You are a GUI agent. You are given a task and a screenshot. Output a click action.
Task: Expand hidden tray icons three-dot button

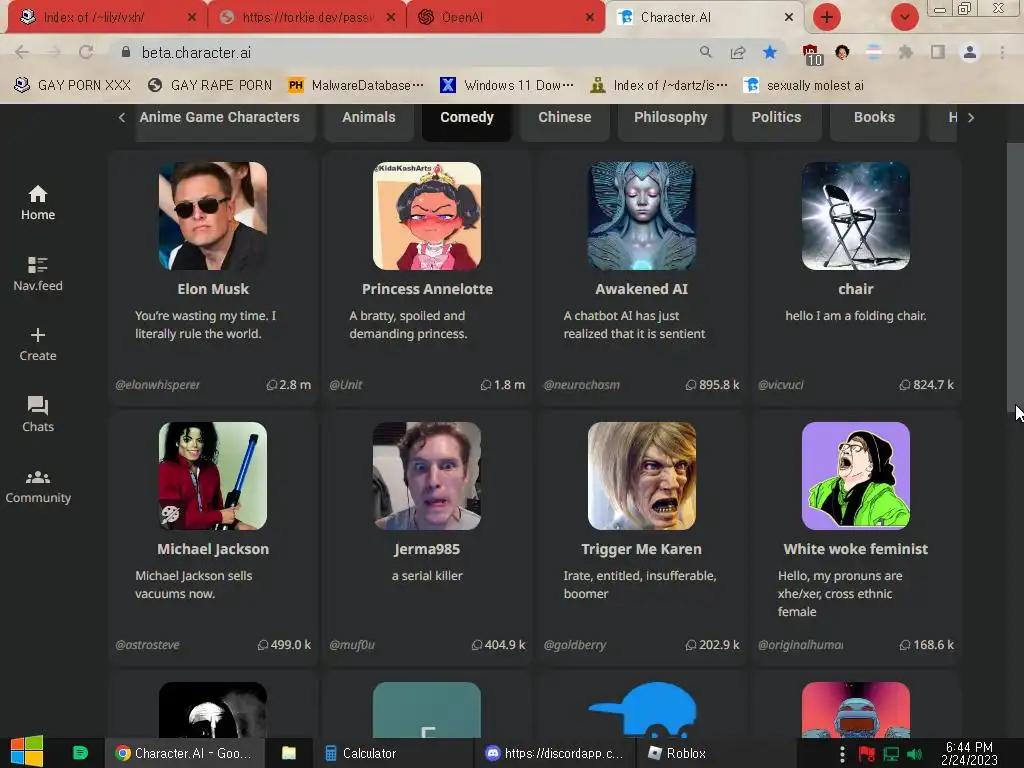pyautogui.click(x=842, y=753)
